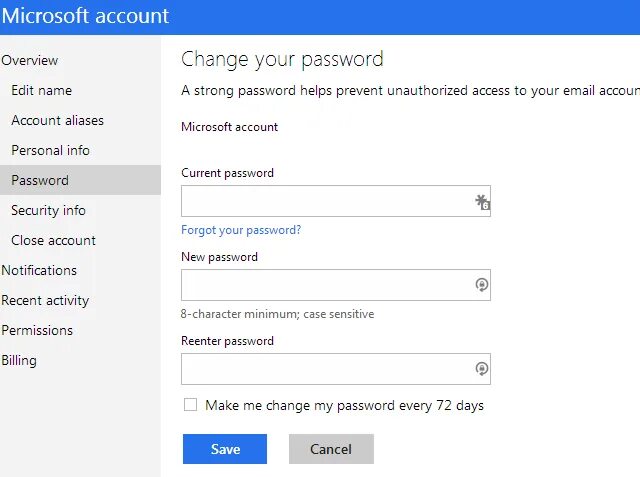640x477 pixels.
Task: Select the Reenter password input box
Action: coord(325,369)
